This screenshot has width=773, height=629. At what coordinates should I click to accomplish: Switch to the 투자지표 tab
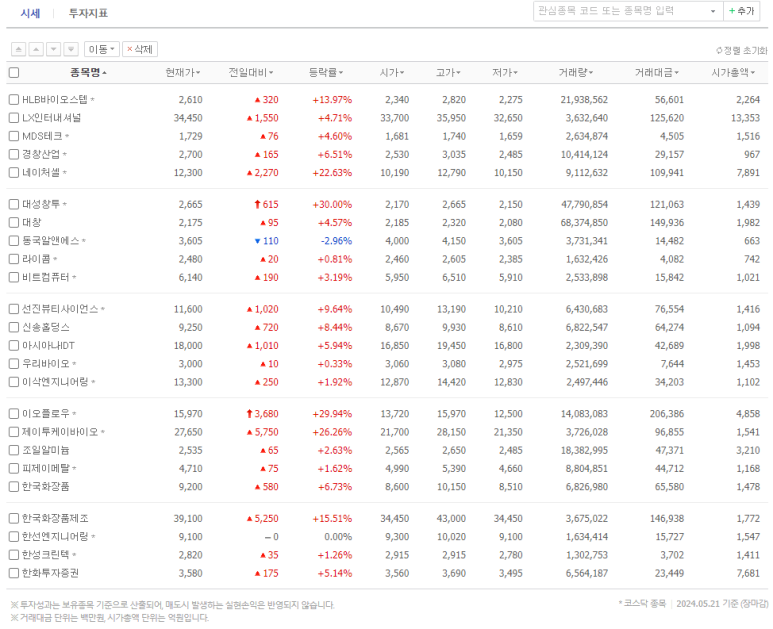(88, 13)
